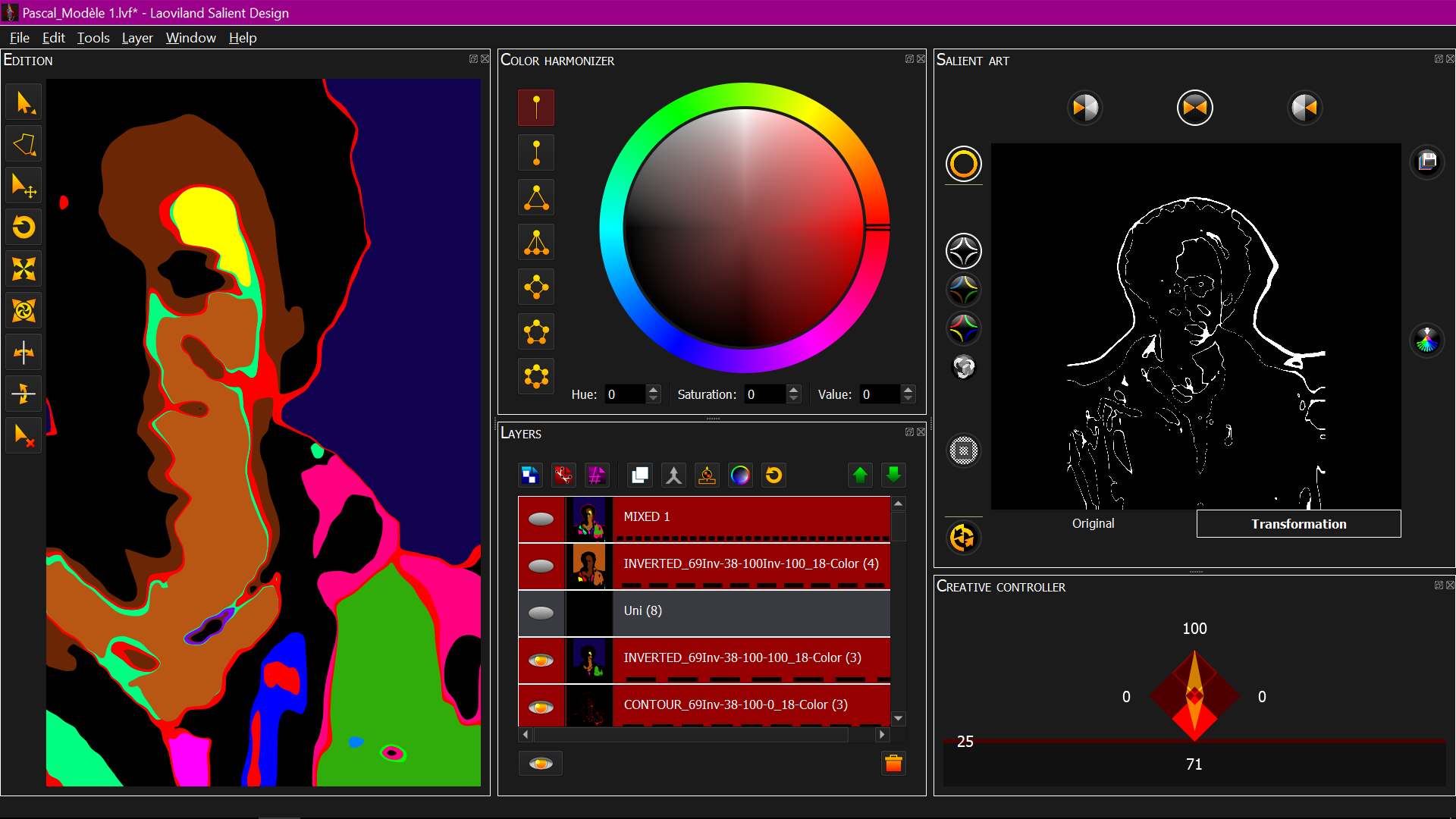
Task: Click the hexagonal harmony pattern icon
Action: click(538, 376)
